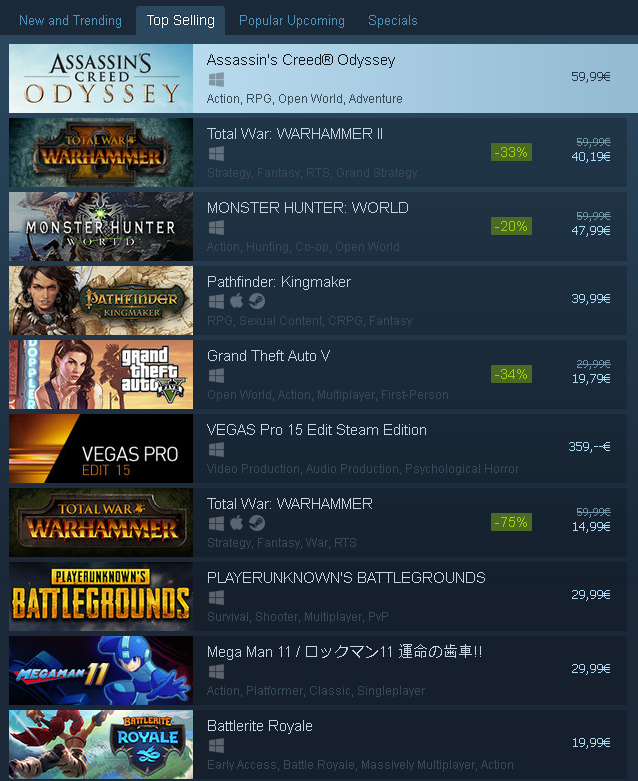The width and height of the screenshot is (638, 781).
Task: Select the Top Selling tab
Action: [180, 20]
